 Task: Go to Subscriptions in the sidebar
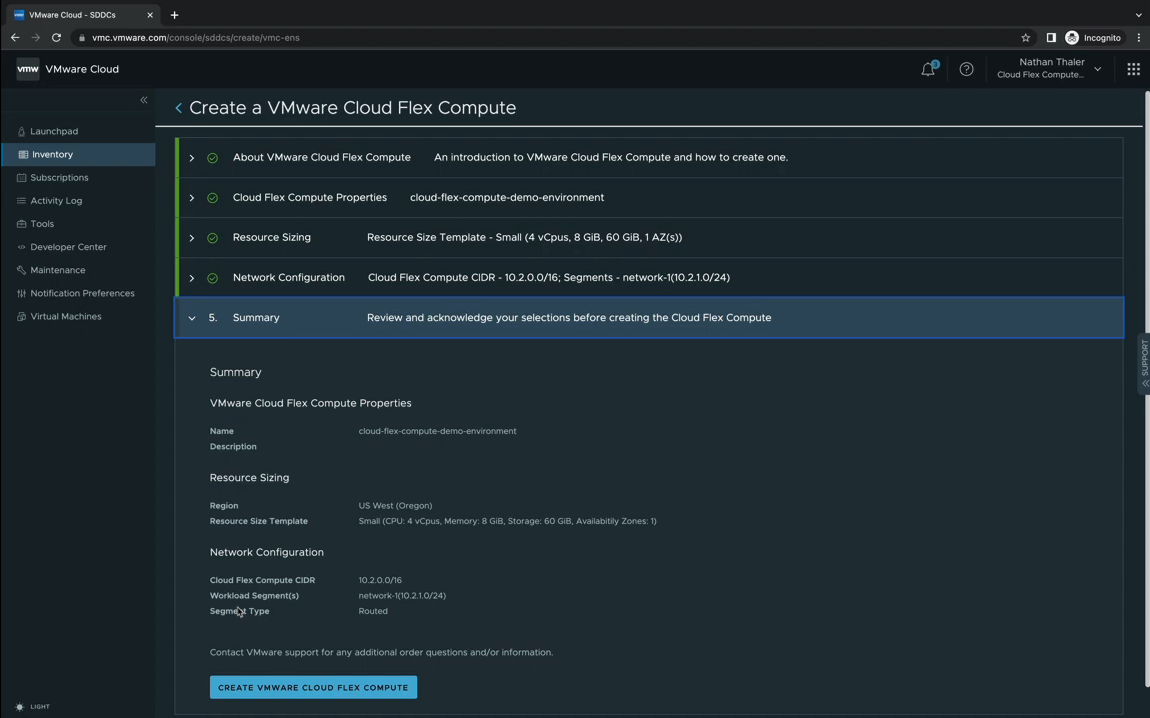pos(59,177)
